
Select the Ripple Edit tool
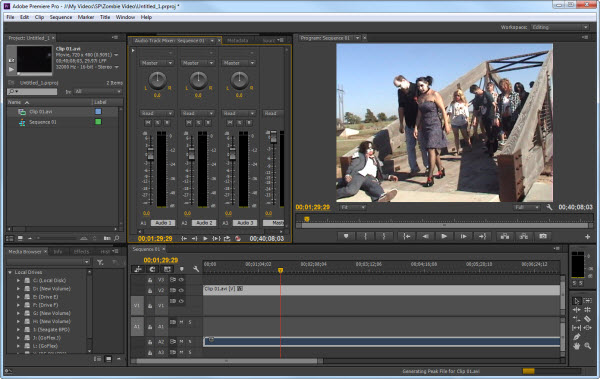[576, 310]
